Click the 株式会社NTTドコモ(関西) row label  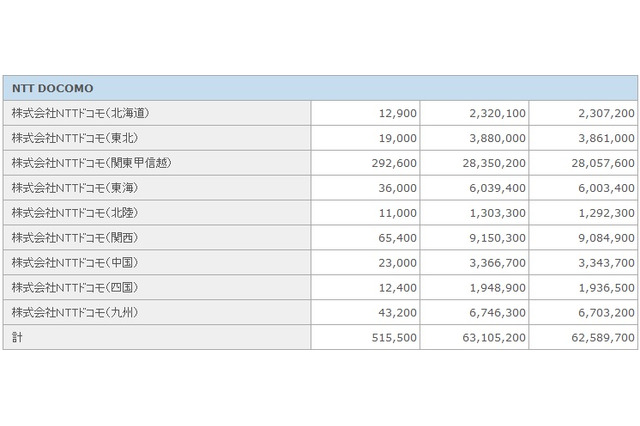(74, 238)
